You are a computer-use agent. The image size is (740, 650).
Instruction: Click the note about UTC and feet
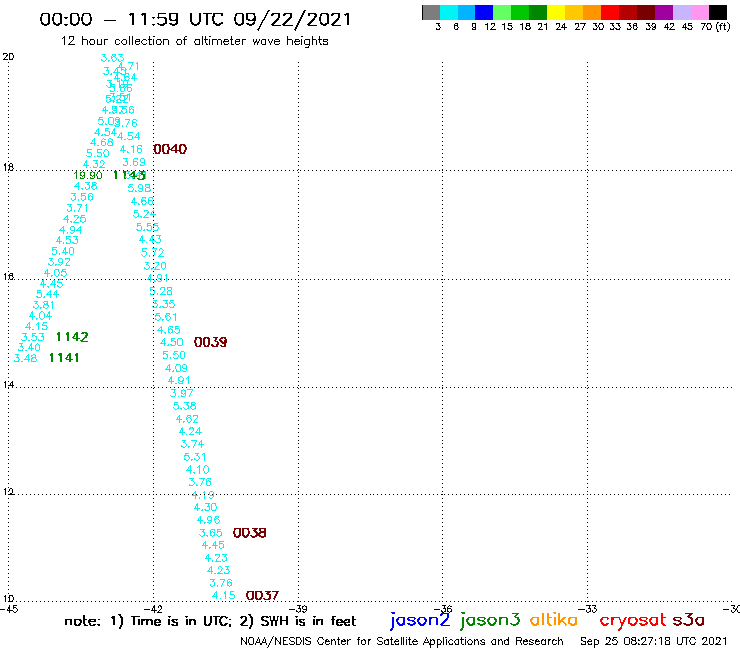coord(210,621)
